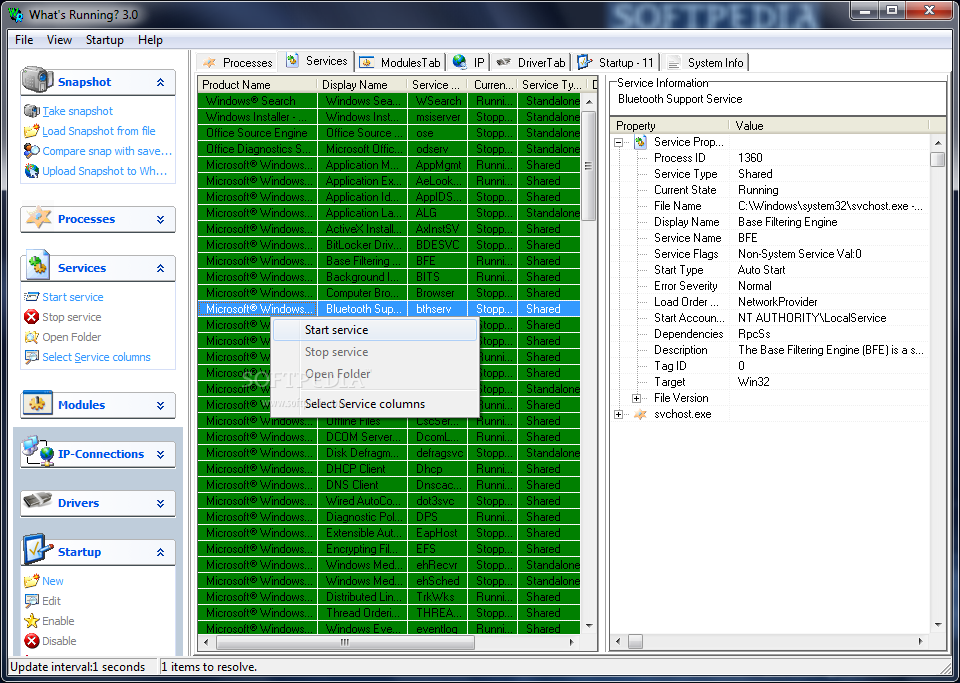Collapse the Snapshot panel chevron
This screenshot has width=960, height=683.
(160, 82)
